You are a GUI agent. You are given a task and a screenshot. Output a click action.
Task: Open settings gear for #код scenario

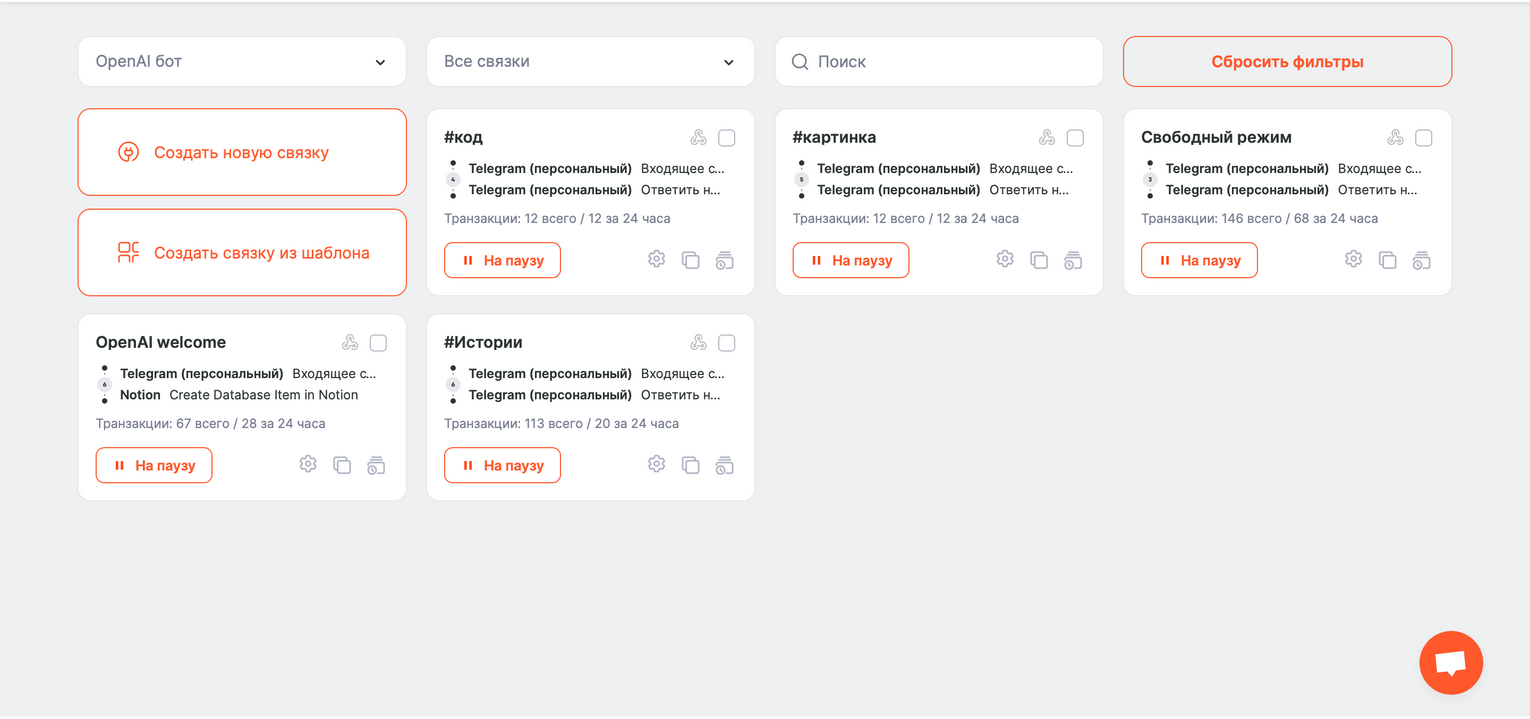coord(656,259)
